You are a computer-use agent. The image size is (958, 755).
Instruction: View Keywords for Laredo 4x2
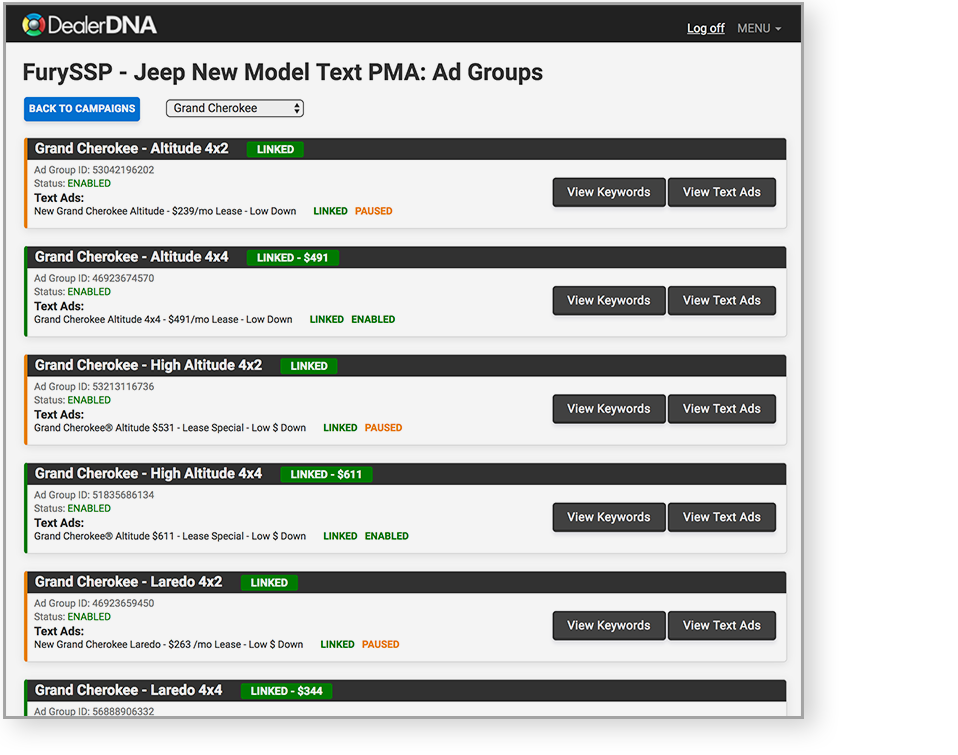click(x=609, y=625)
